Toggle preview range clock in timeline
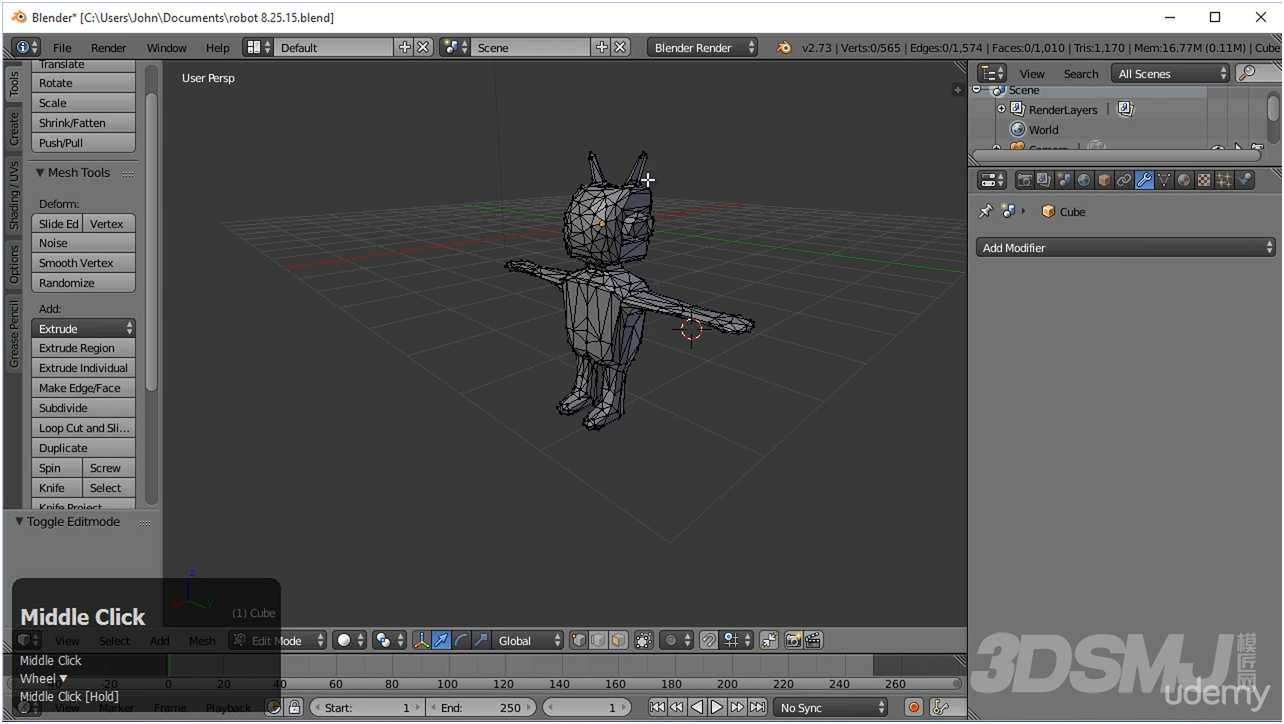1284x724 pixels. coord(274,707)
